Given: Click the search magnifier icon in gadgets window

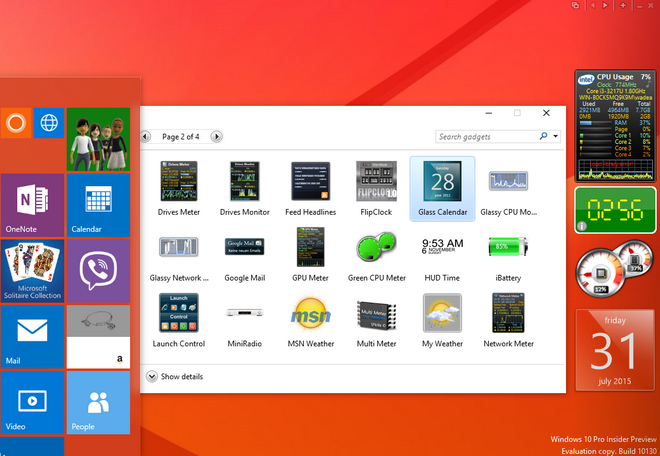Looking at the screenshot, I should click(543, 136).
